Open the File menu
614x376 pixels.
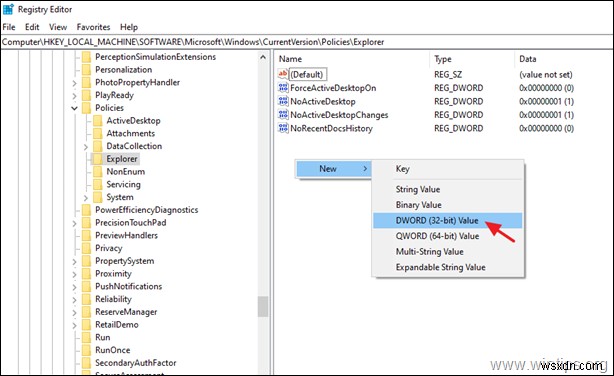coord(9,27)
